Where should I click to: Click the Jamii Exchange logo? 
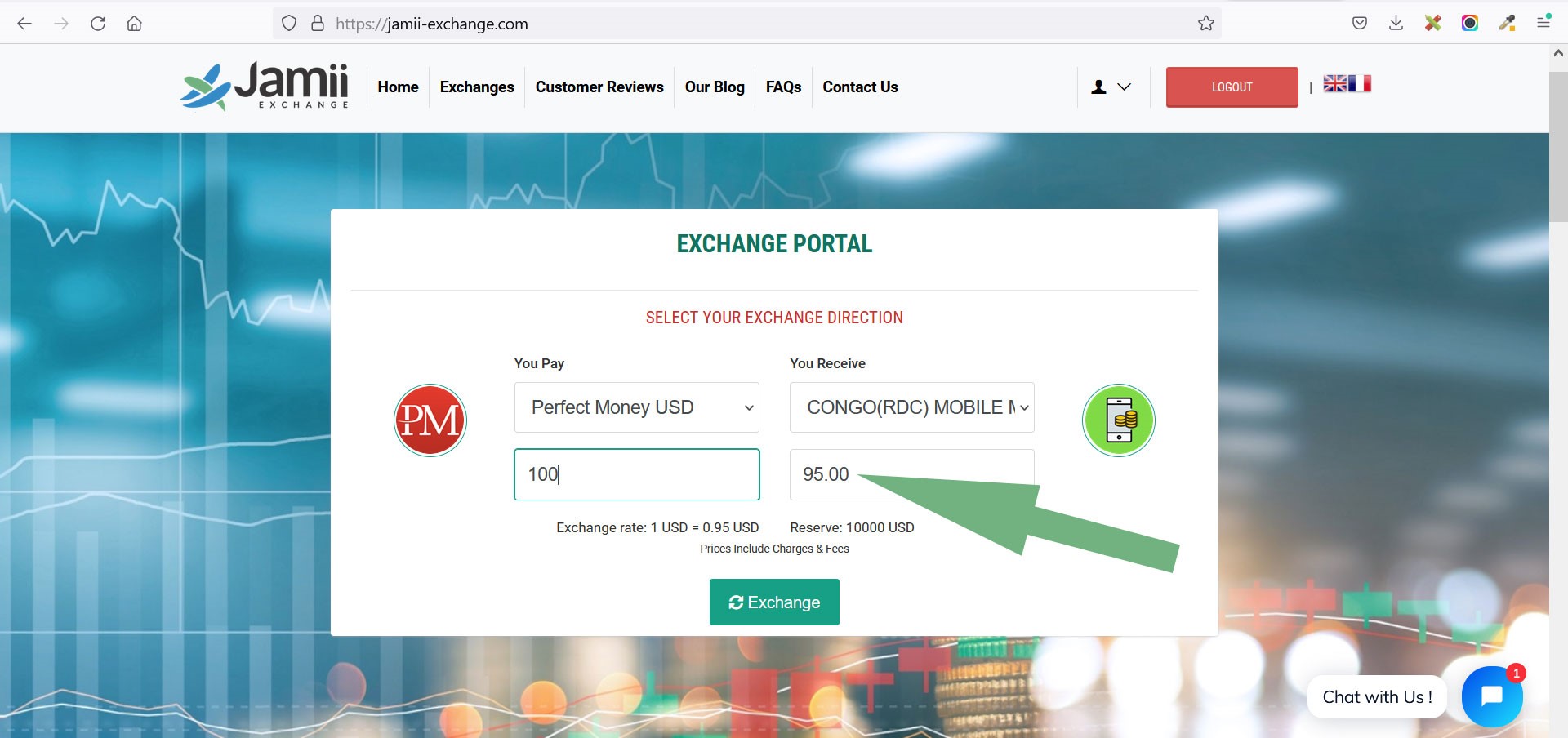click(265, 87)
